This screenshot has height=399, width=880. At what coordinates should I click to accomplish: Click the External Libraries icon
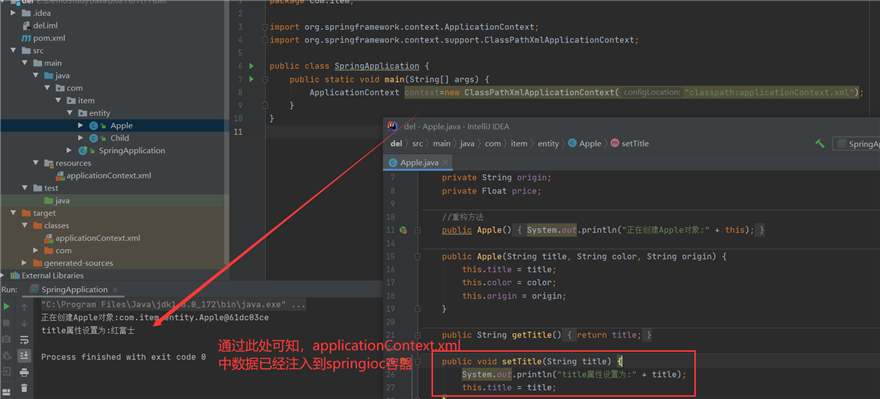[15, 276]
